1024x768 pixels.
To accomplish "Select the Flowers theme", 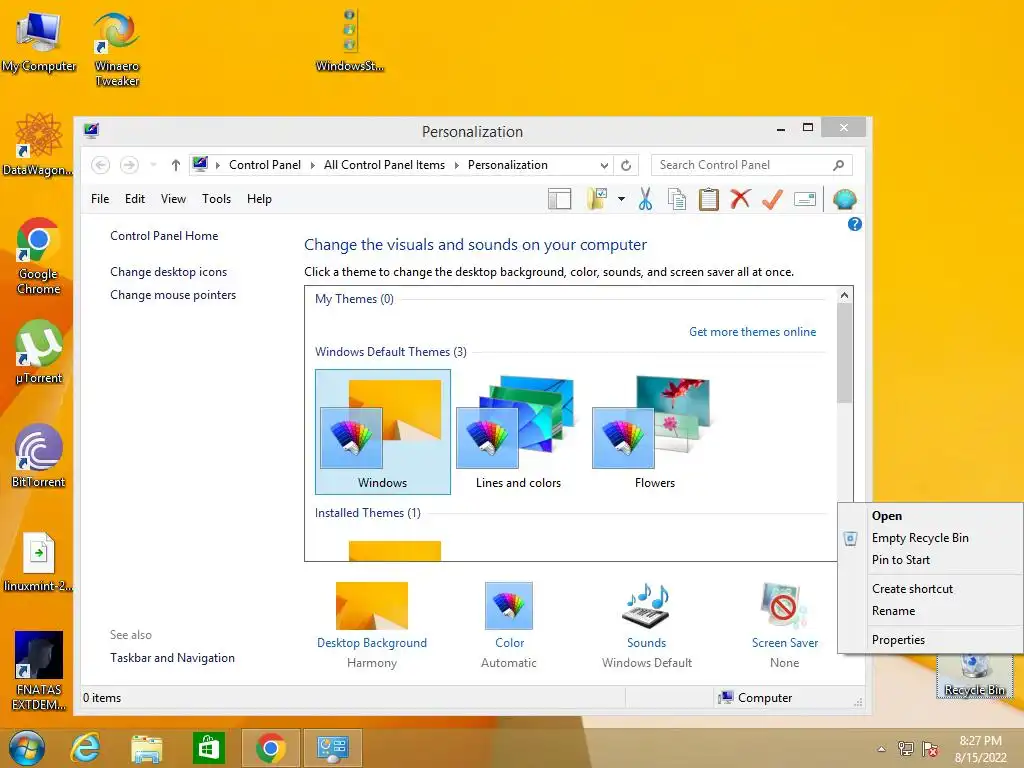I will point(654,432).
